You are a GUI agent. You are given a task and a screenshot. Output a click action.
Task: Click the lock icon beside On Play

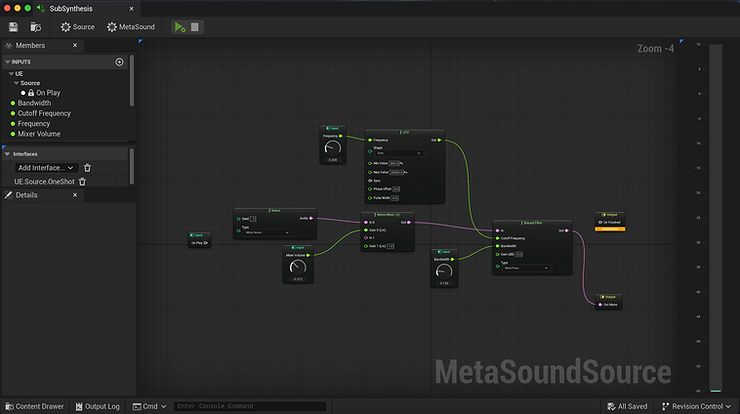(x=31, y=93)
